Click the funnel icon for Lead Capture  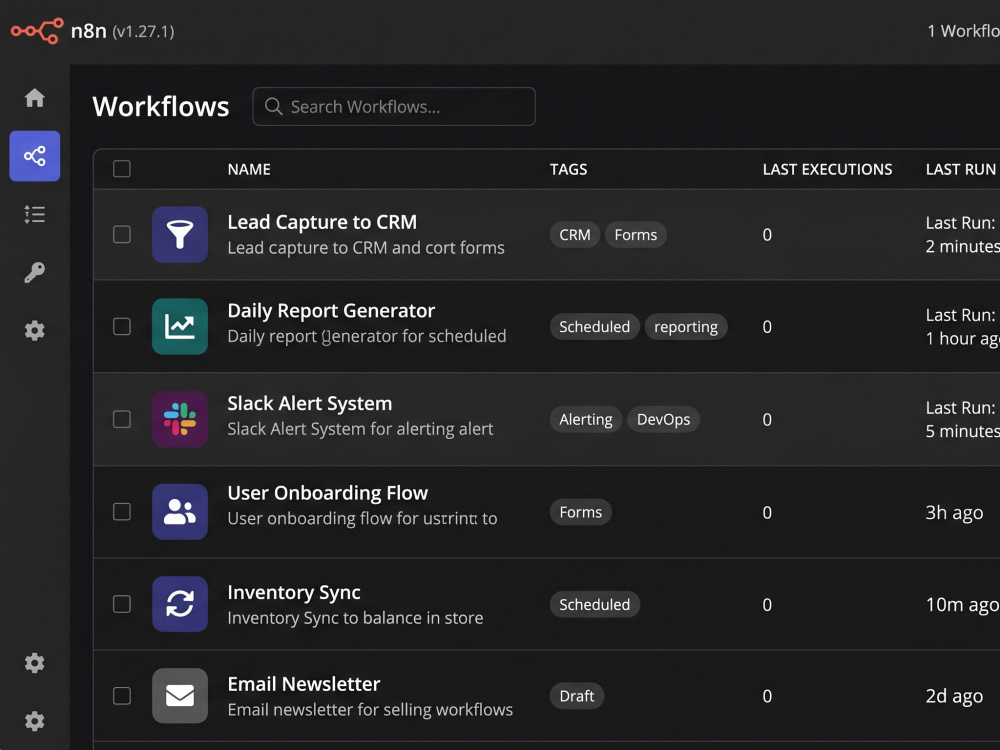click(x=180, y=235)
